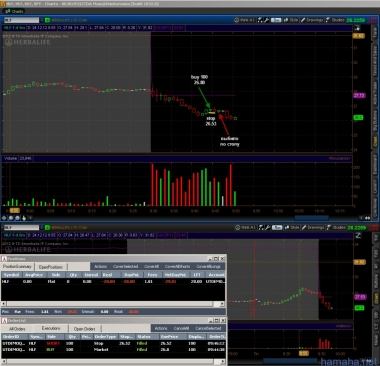Switch to Open Positions tab

(x=50, y=267)
